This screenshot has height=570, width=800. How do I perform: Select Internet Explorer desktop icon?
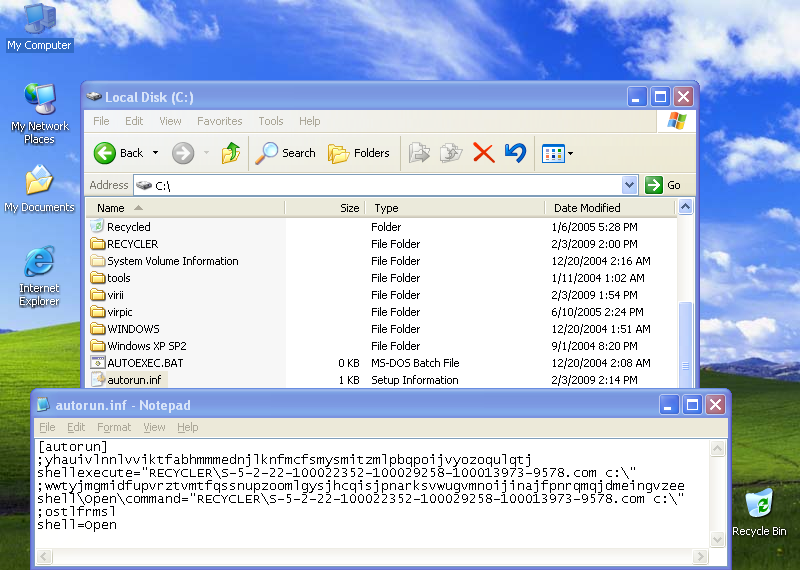tap(40, 261)
